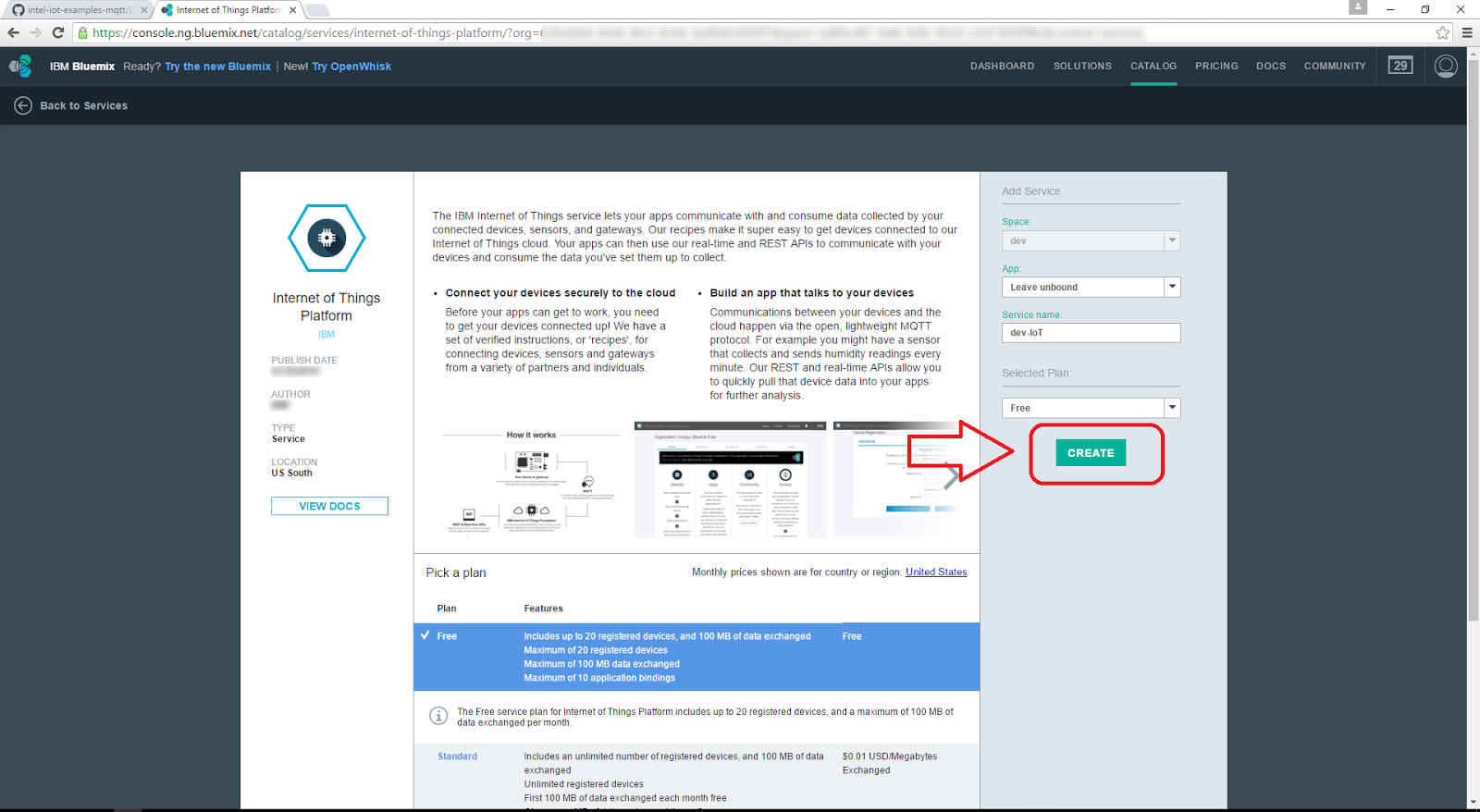1480x812 pixels.
Task: Click the 'Internet of Things Platform' title text
Action: point(327,307)
